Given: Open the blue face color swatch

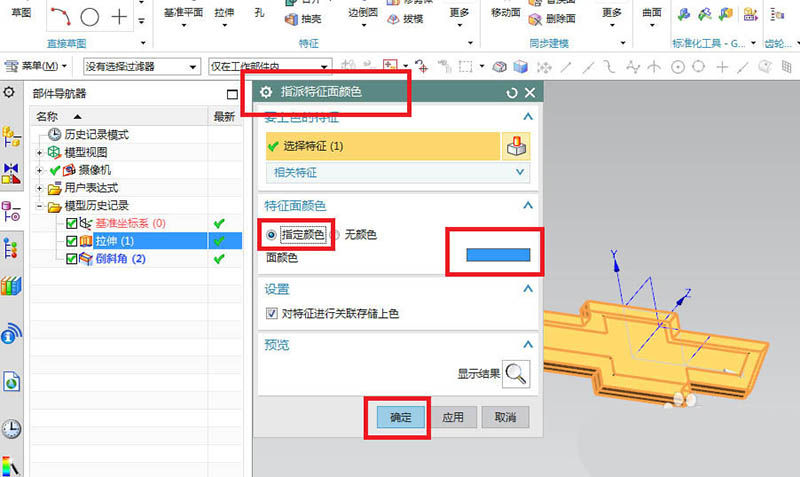Looking at the screenshot, I should 498,255.
